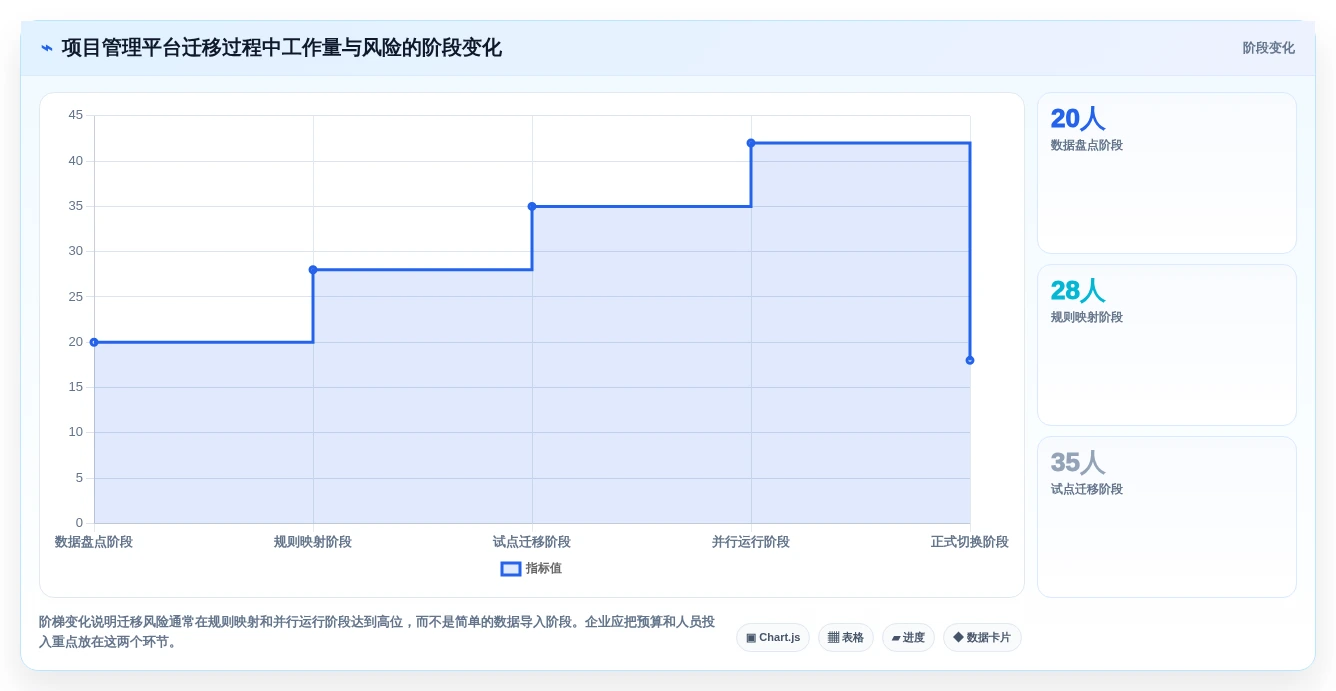Open the 20人 数据盘点阶段 card
Screen dimensions: 1336x691
pos(1167,173)
